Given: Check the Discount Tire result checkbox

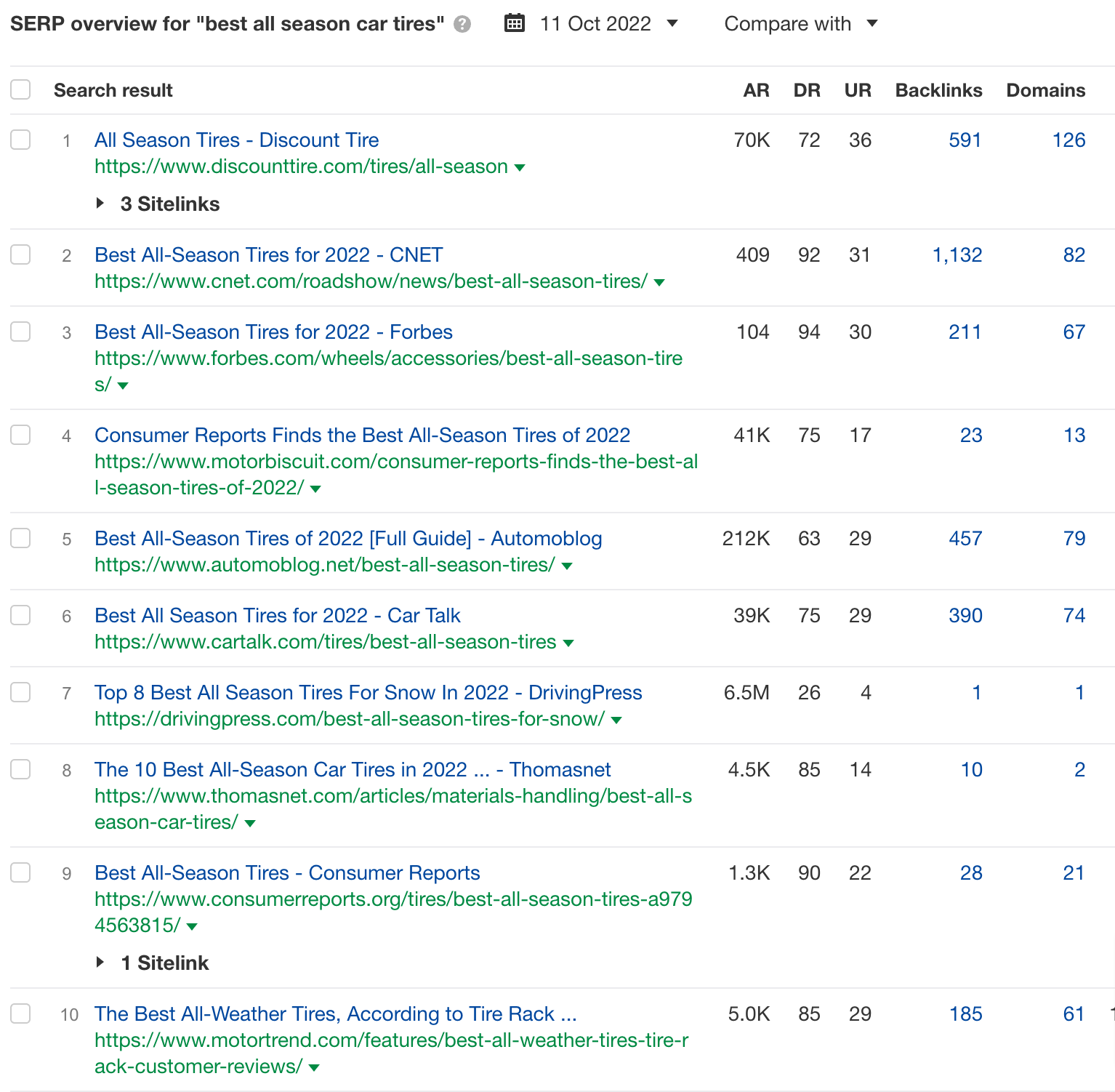Looking at the screenshot, I should coord(20,140).
